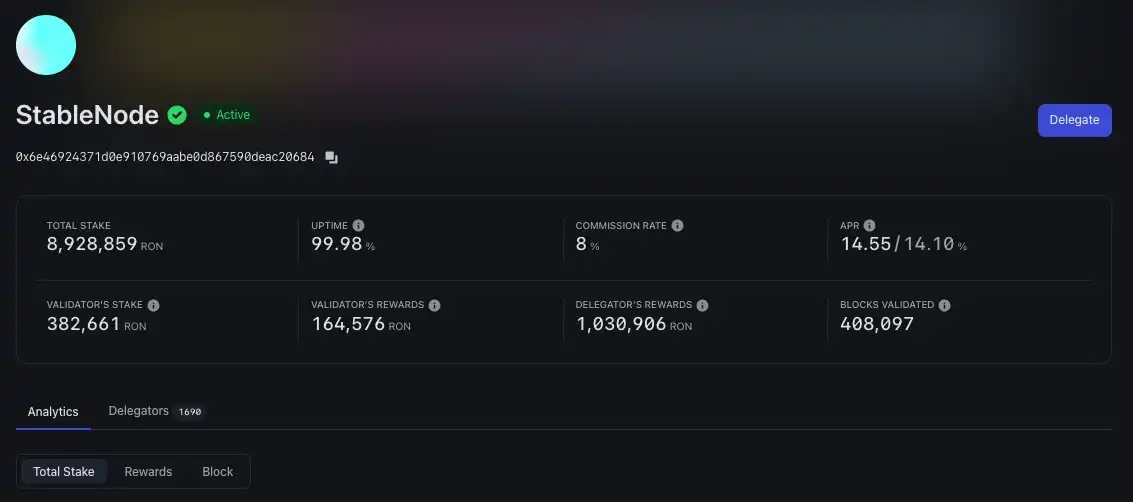Viewport: 1133px width, 502px height.
Task: Click the green verified checkmark badge
Action: click(177, 115)
